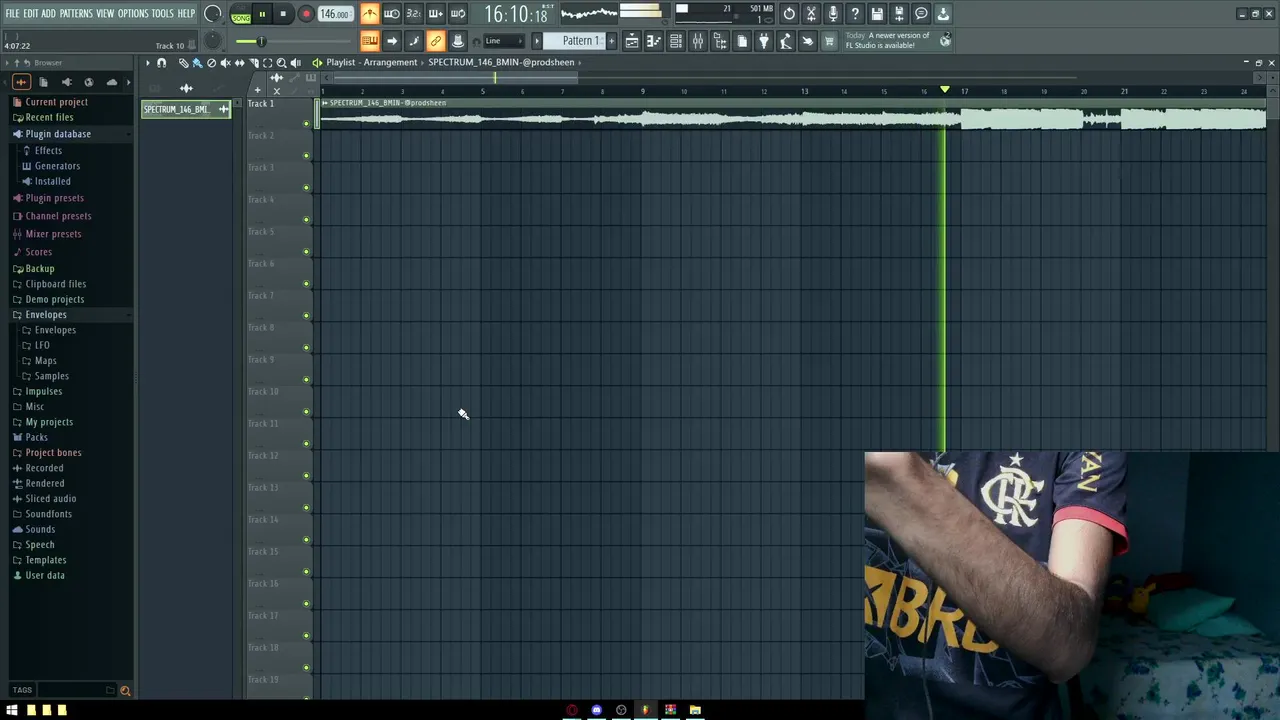This screenshot has height=720, width=1280.
Task: Click the 146.000 tempo field
Action: click(x=335, y=15)
